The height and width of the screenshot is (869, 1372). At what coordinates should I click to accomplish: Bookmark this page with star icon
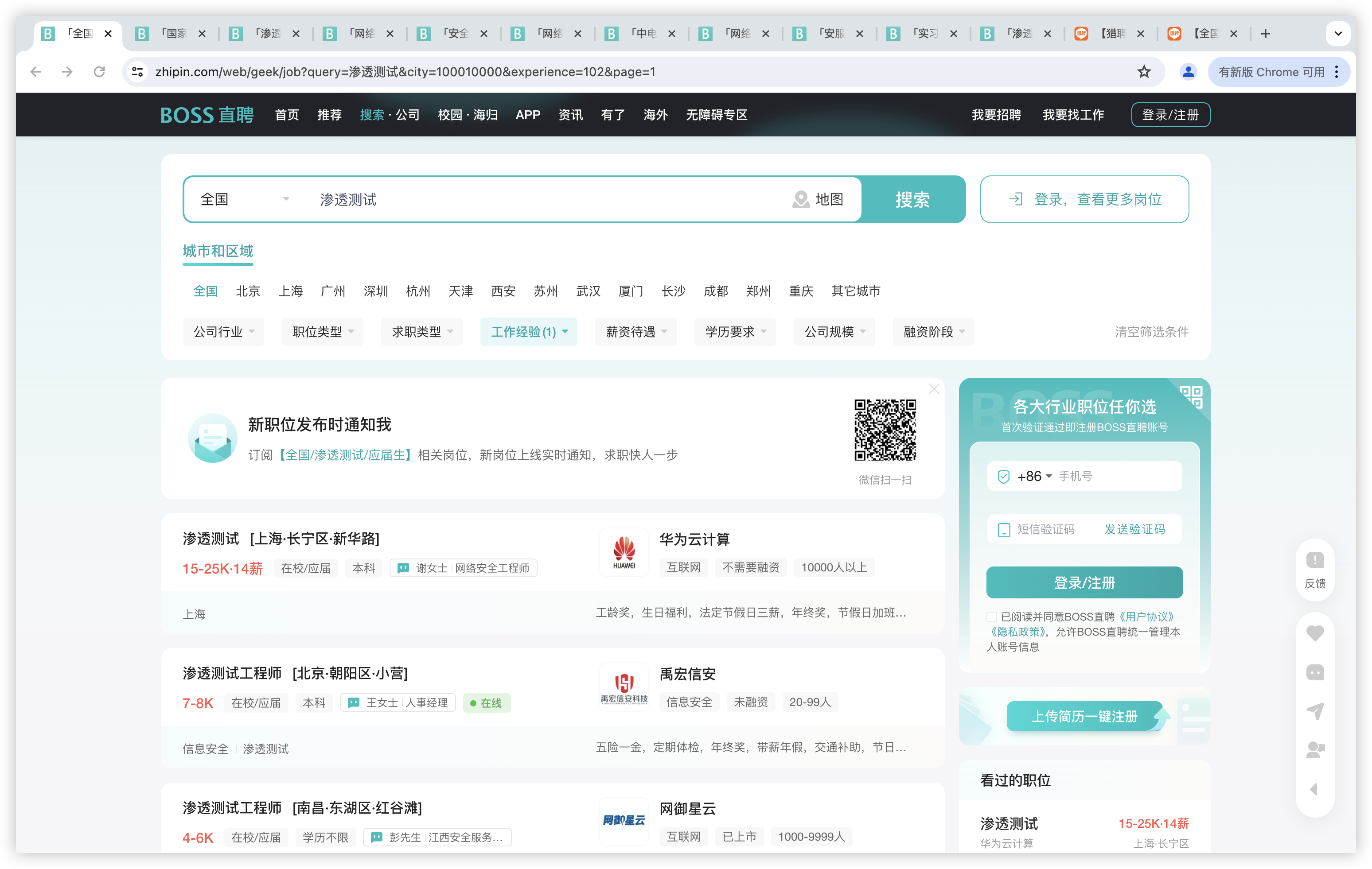1144,72
